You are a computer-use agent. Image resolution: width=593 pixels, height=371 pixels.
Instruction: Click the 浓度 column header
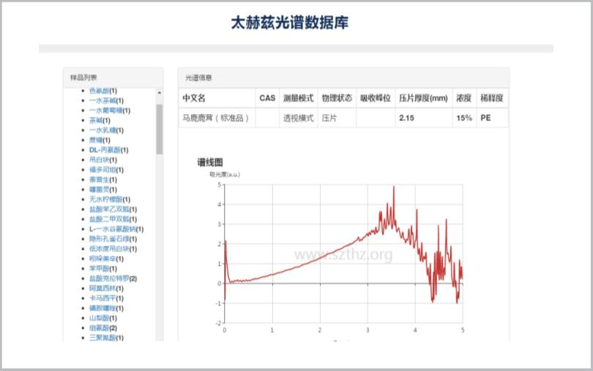click(x=464, y=98)
